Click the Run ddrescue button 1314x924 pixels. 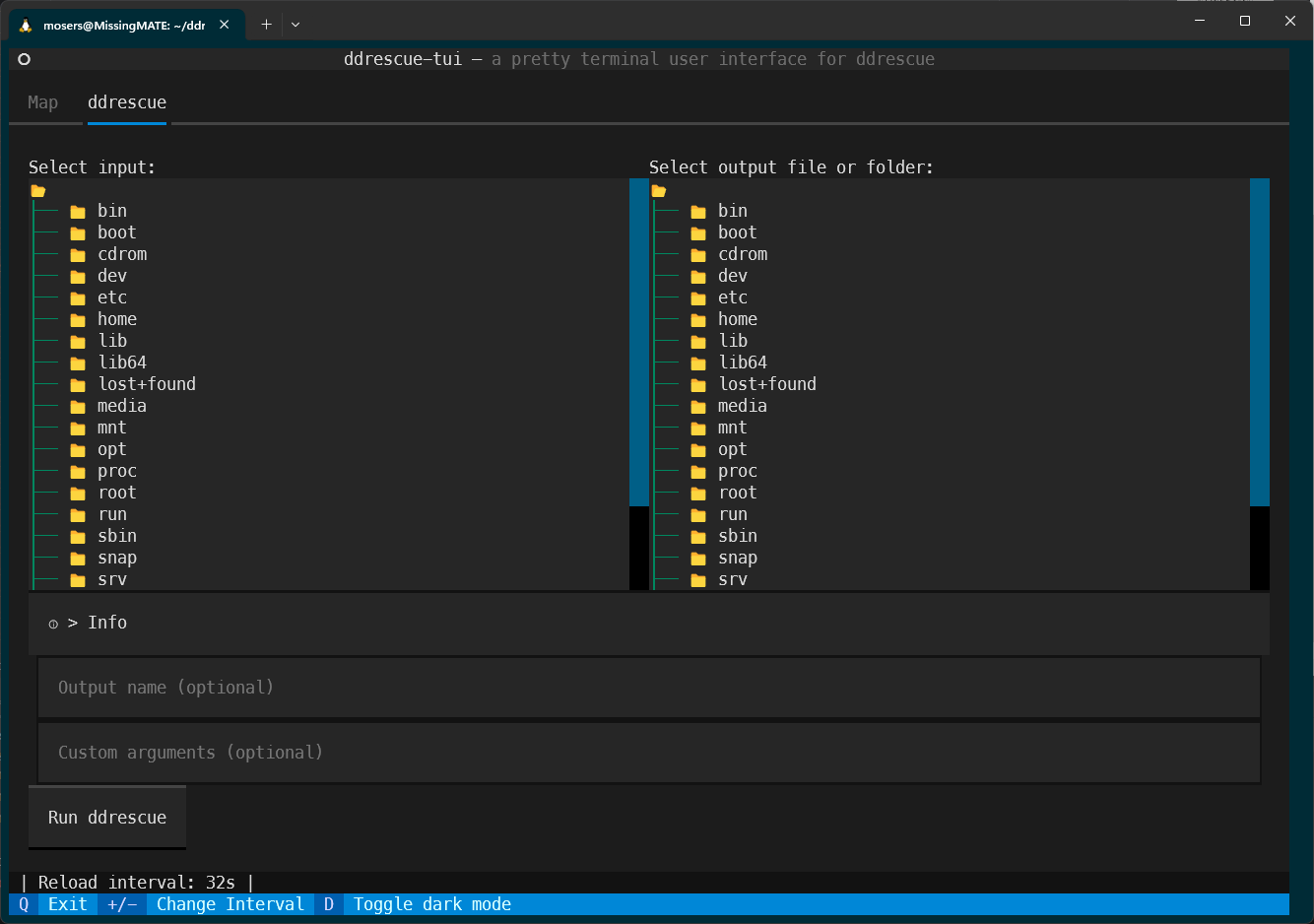coord(107,818)
